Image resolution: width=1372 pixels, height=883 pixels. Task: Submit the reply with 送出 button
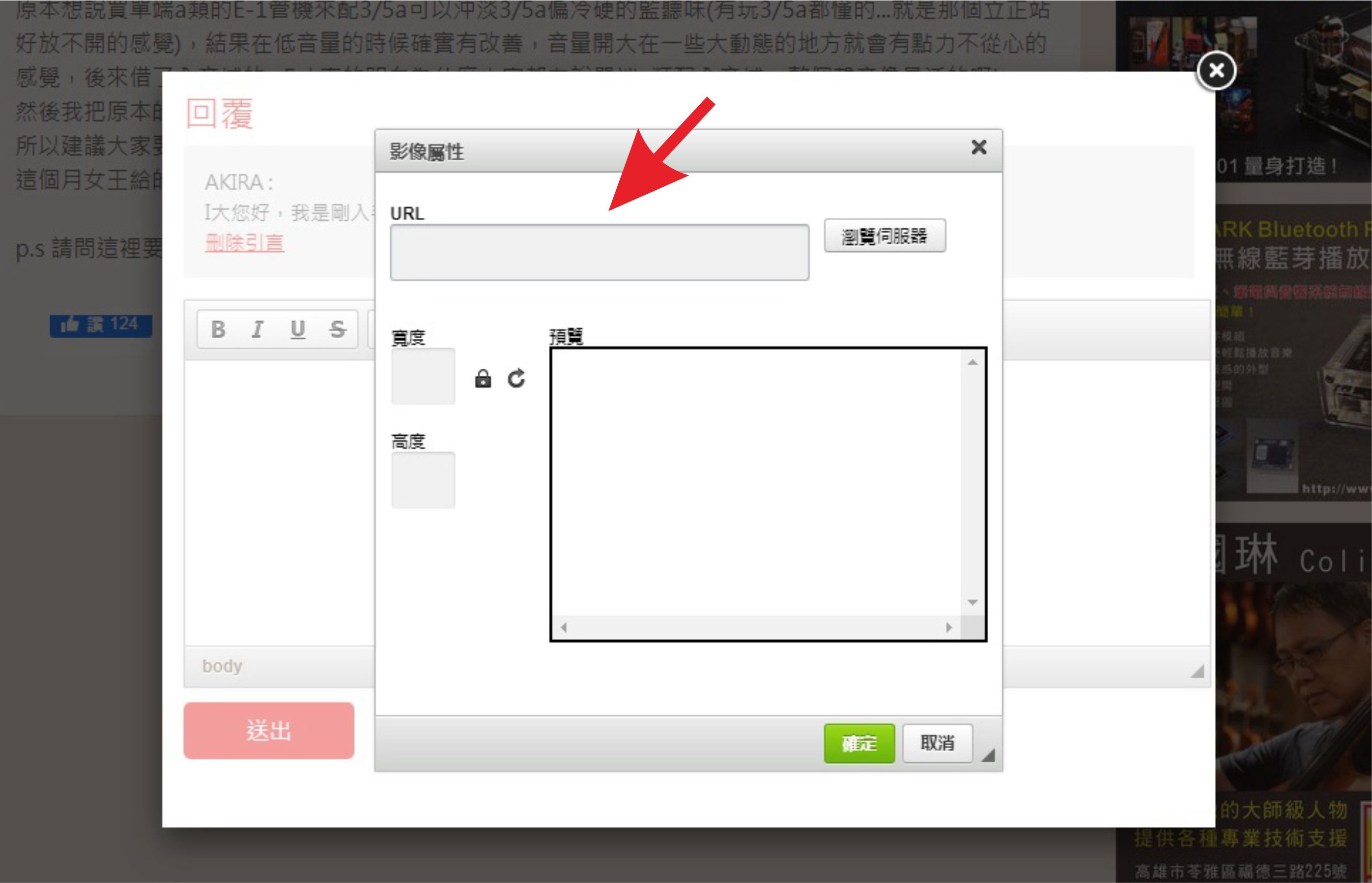coord(269,731)
